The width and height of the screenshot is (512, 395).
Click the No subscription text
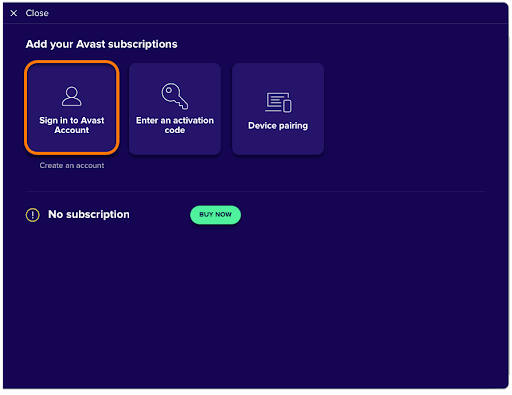89,214
